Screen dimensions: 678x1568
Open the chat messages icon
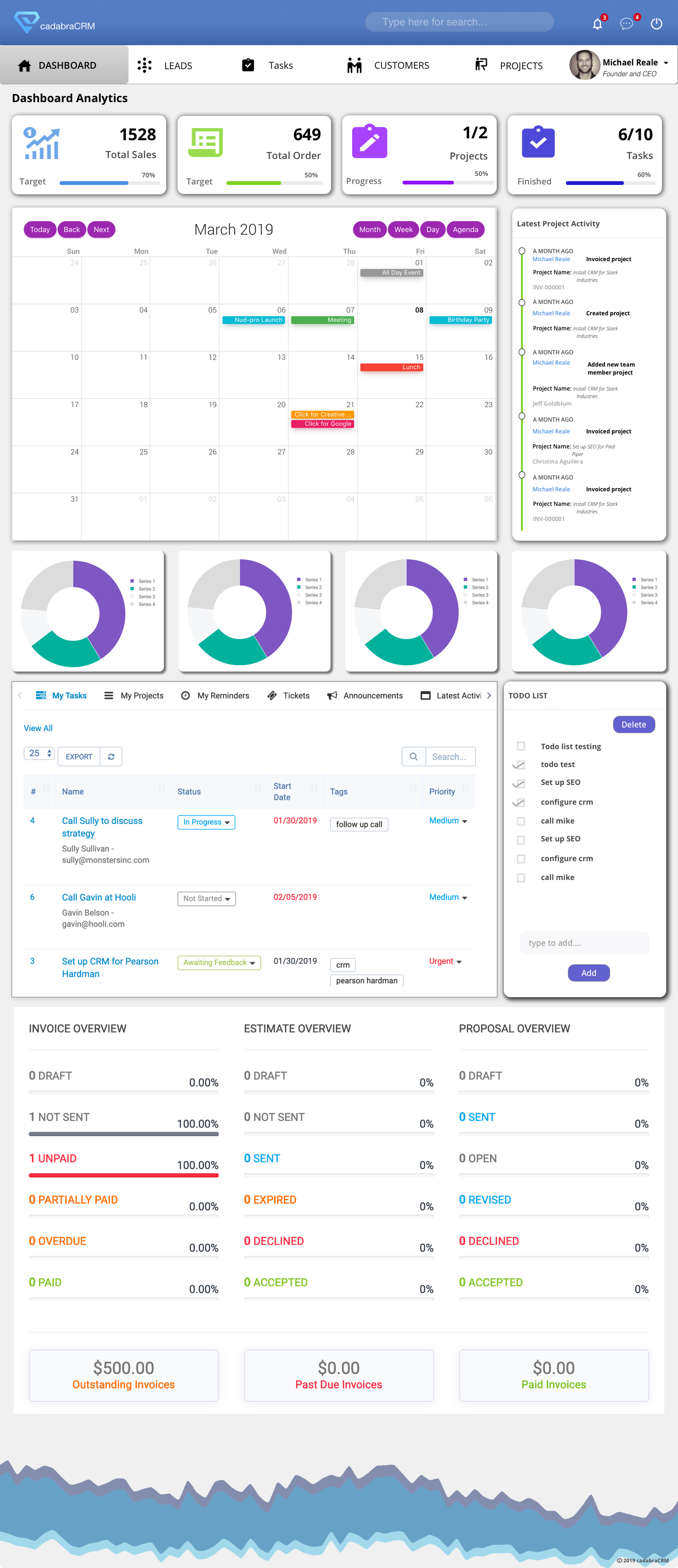(x=626, y=24)
